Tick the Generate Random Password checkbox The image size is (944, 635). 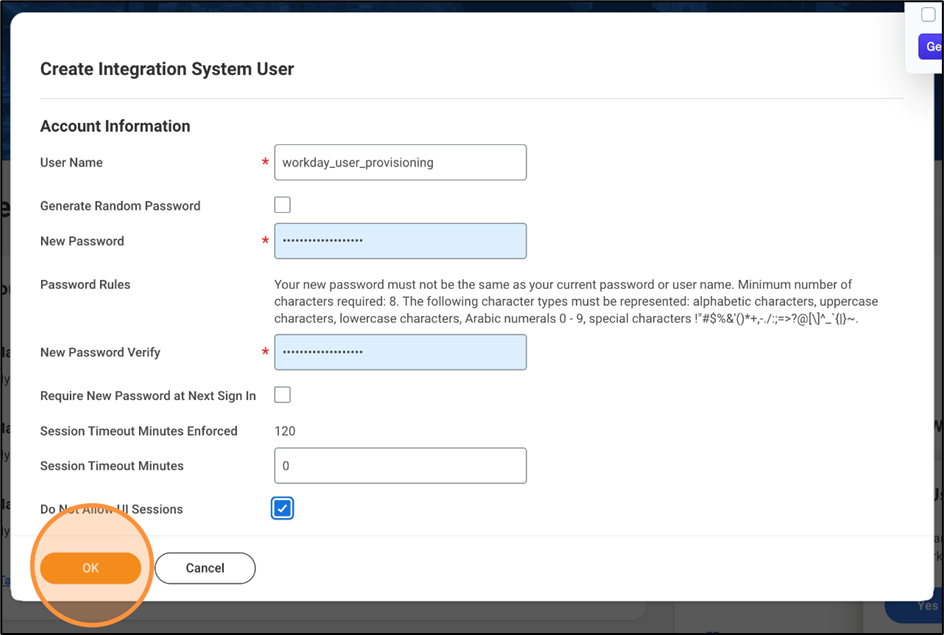click(282, 205)
